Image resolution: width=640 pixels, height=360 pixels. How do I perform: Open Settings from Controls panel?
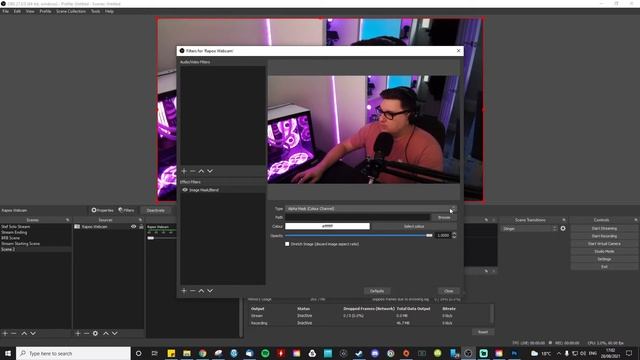coord(604,259)
